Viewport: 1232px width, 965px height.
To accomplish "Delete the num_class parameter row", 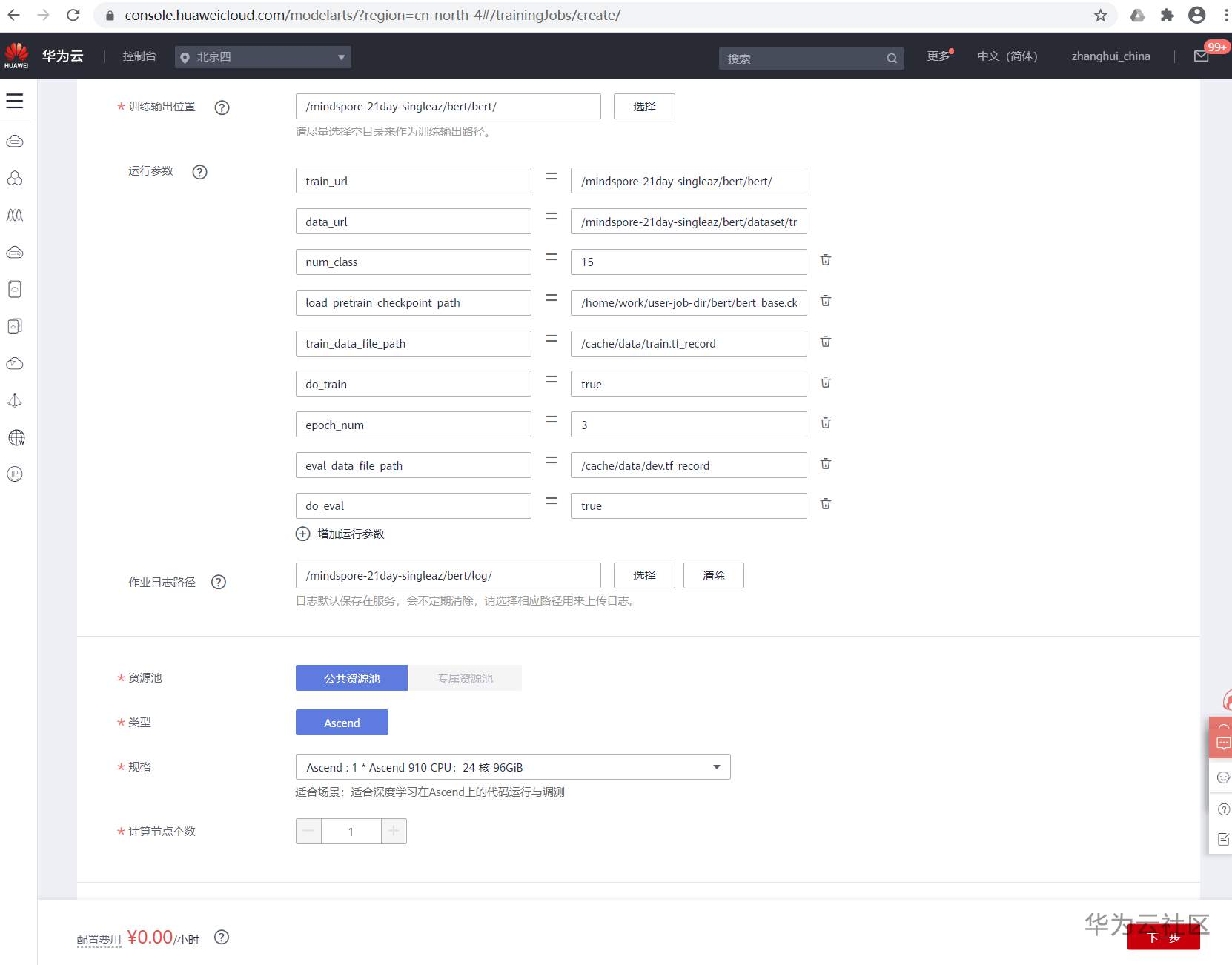I will click(x=826, y=260).
